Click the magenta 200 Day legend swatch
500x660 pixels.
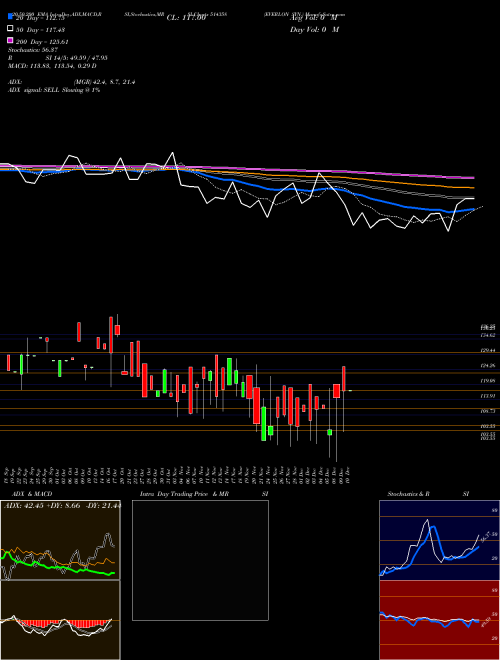10,40
